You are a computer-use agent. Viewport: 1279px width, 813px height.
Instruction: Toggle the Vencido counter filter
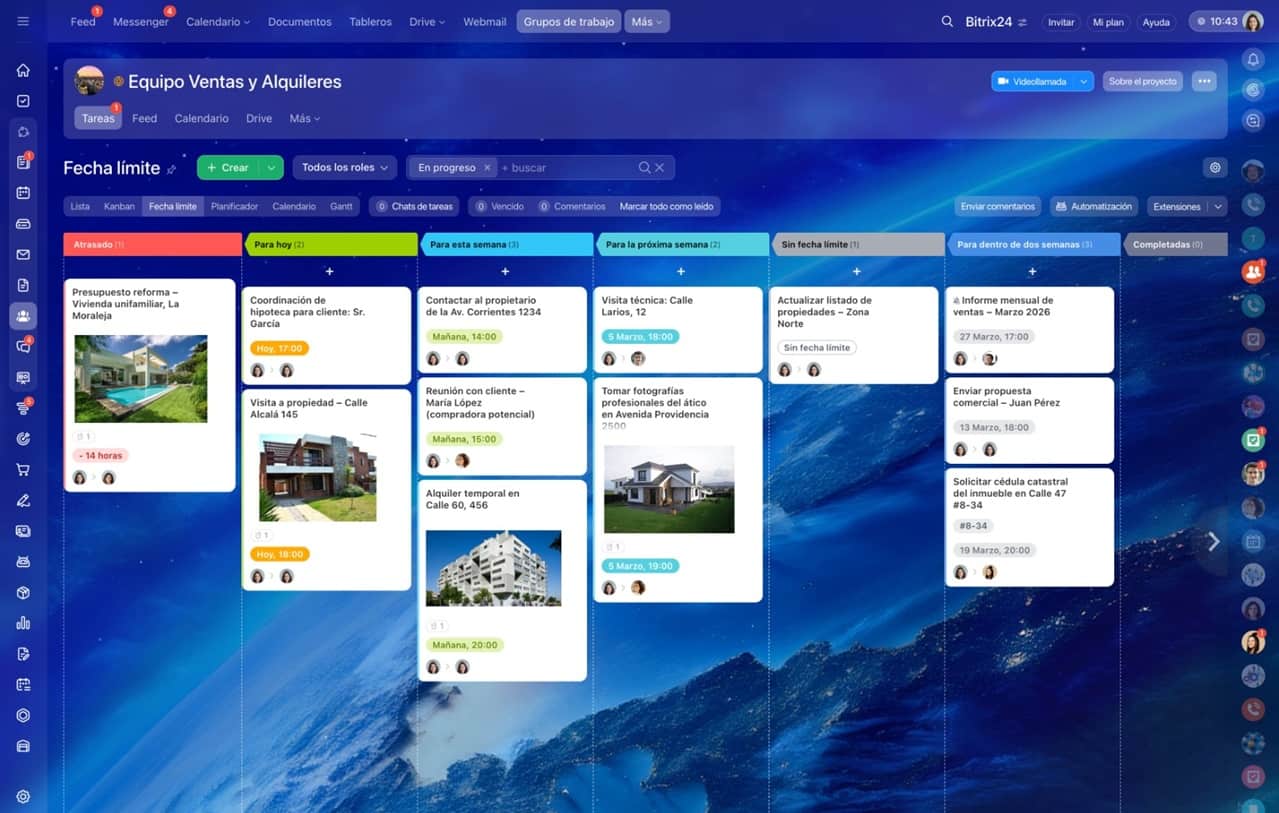(499, 206)
